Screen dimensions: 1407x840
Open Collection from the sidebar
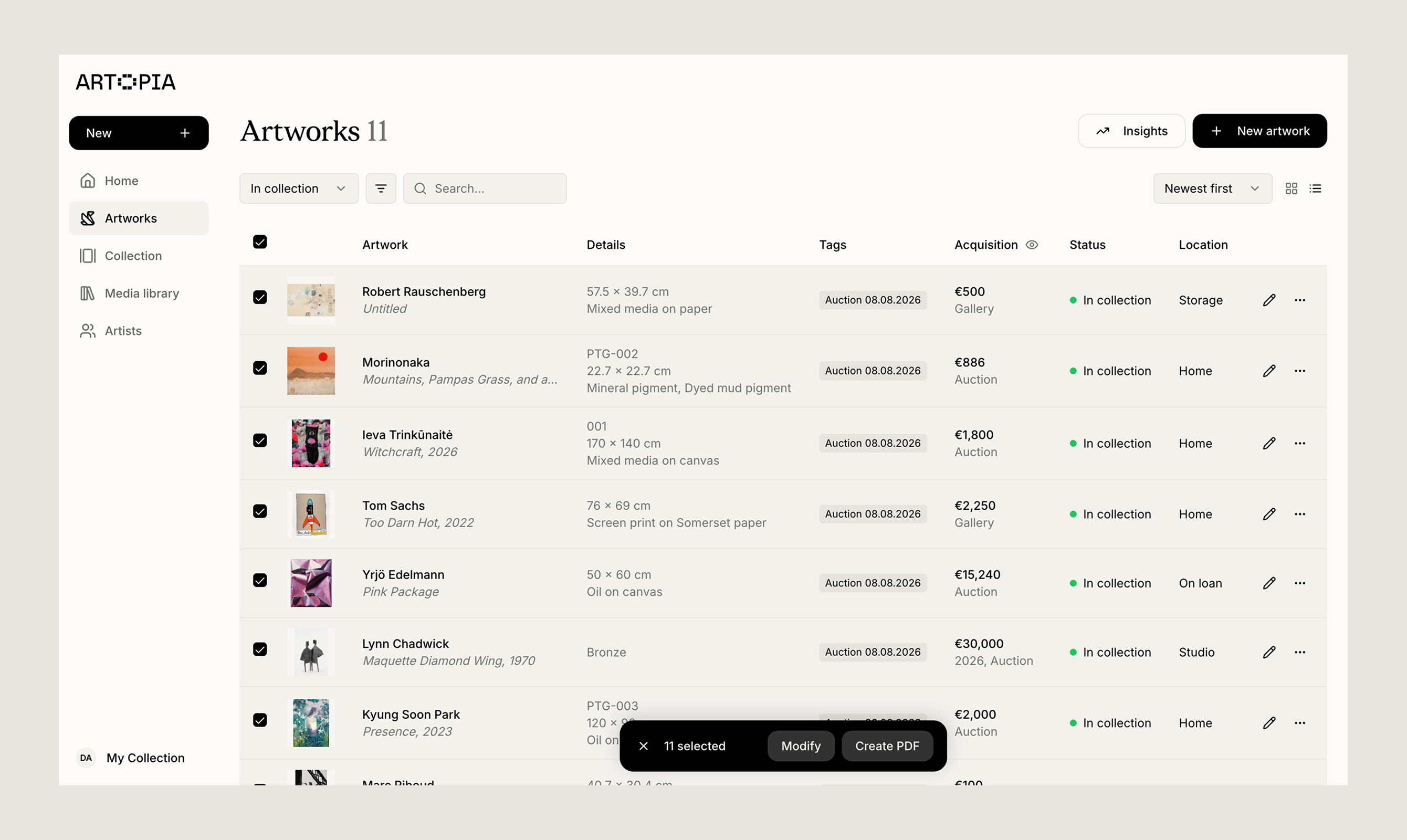[139, 256]
